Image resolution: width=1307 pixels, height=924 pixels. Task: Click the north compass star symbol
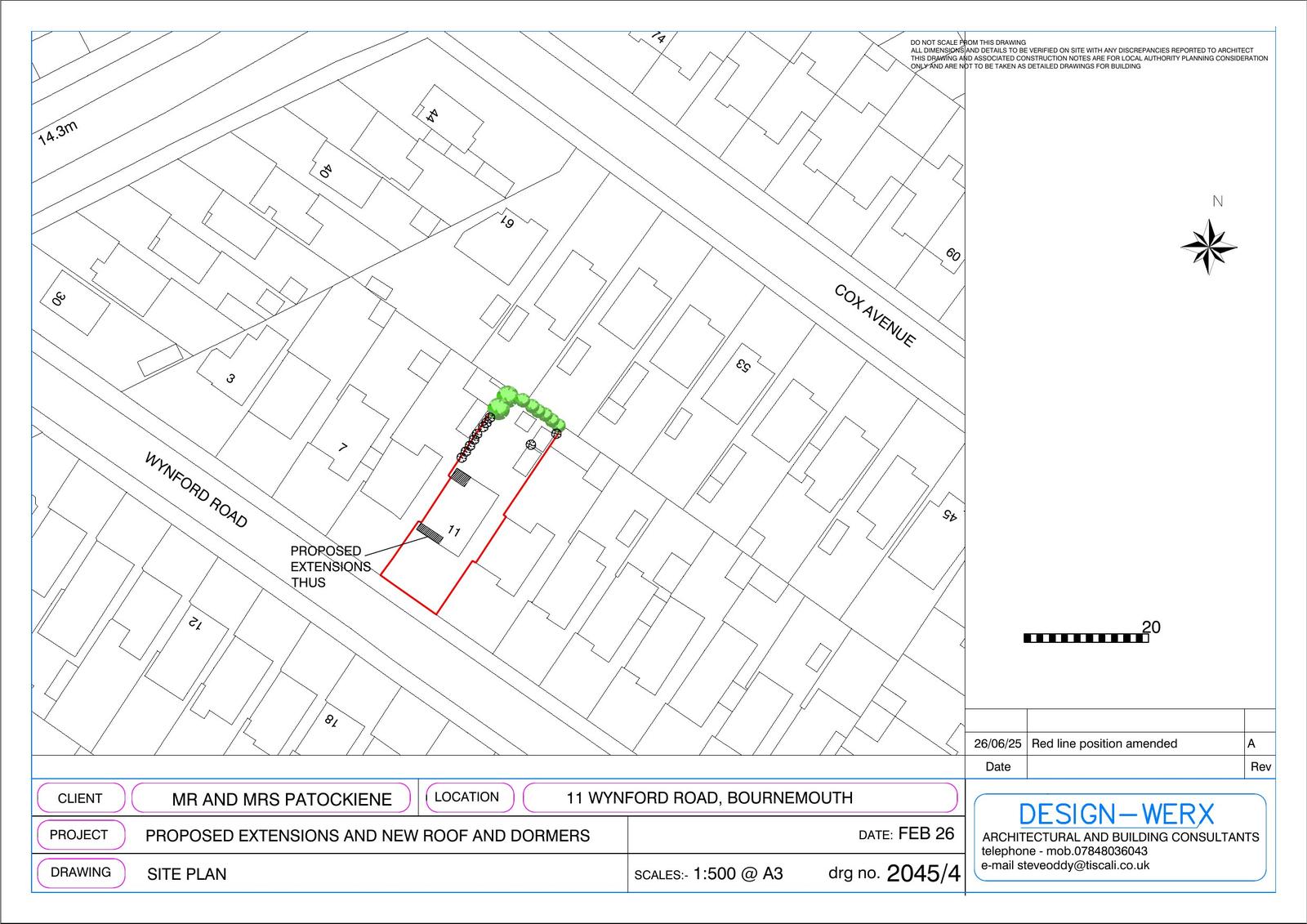pos(1209,246)
